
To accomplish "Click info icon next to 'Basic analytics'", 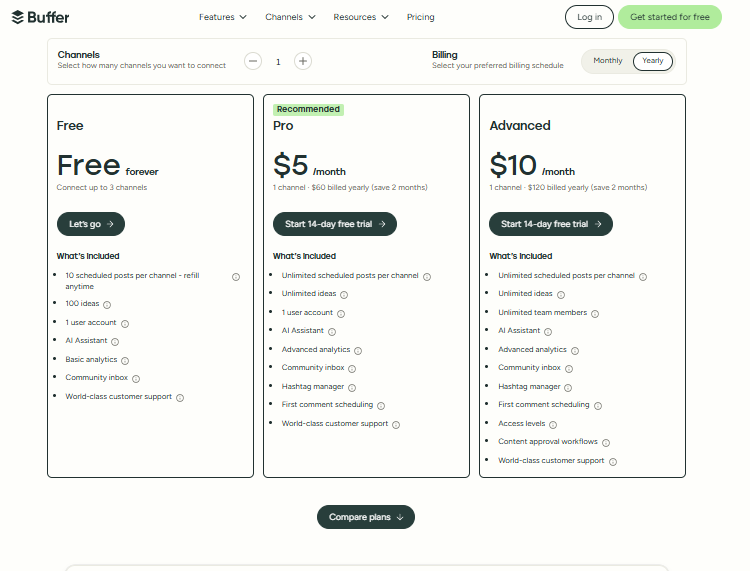I will point(125,361).
